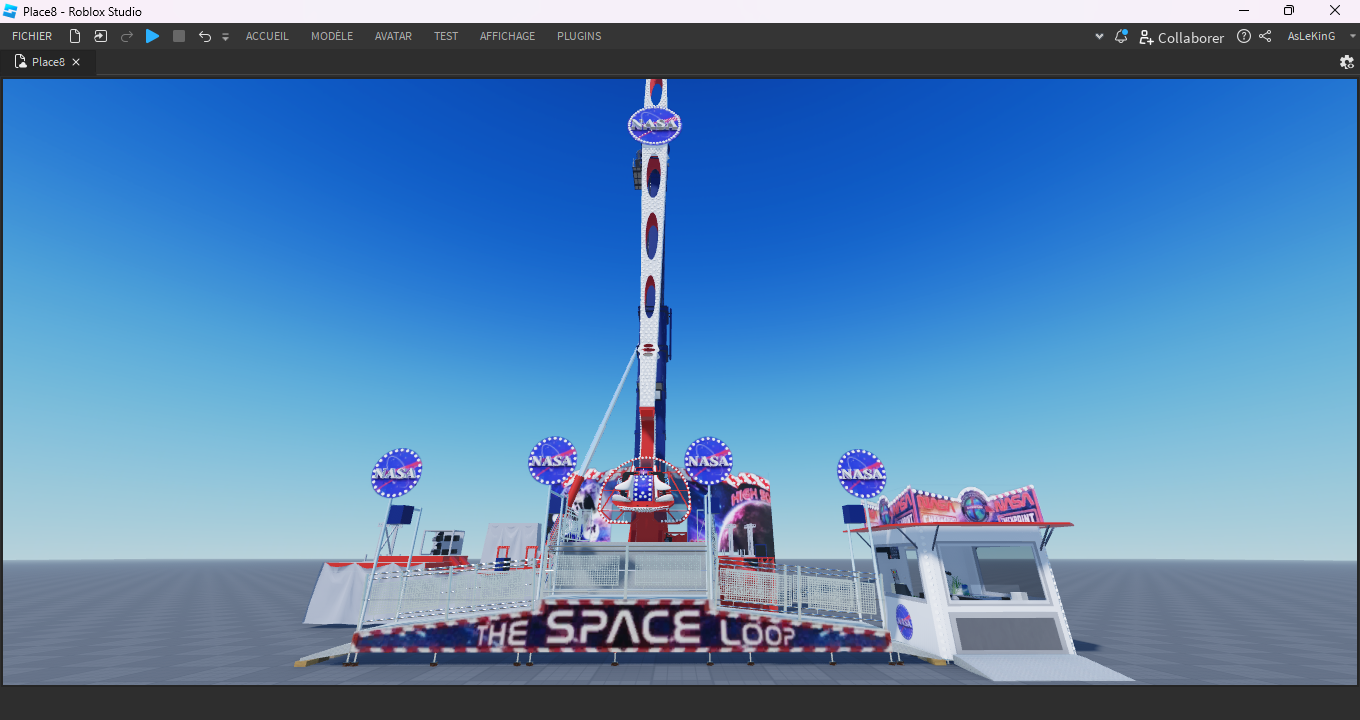This screenshot has width=1360, height=720.
Task: Click the Roblox Studio logo in title bar
Action: [11, 11]
